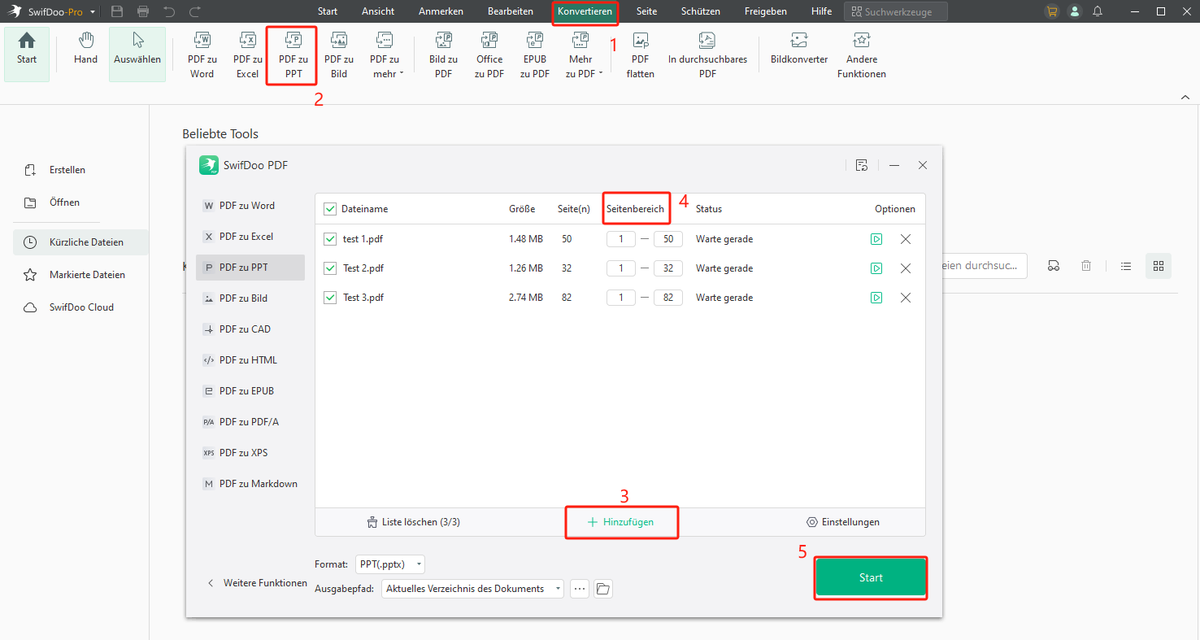This screenshot has height=640, width=1200.
Task: Select PDF zu Excel in dialog sidebar
Action: (250, 237)
